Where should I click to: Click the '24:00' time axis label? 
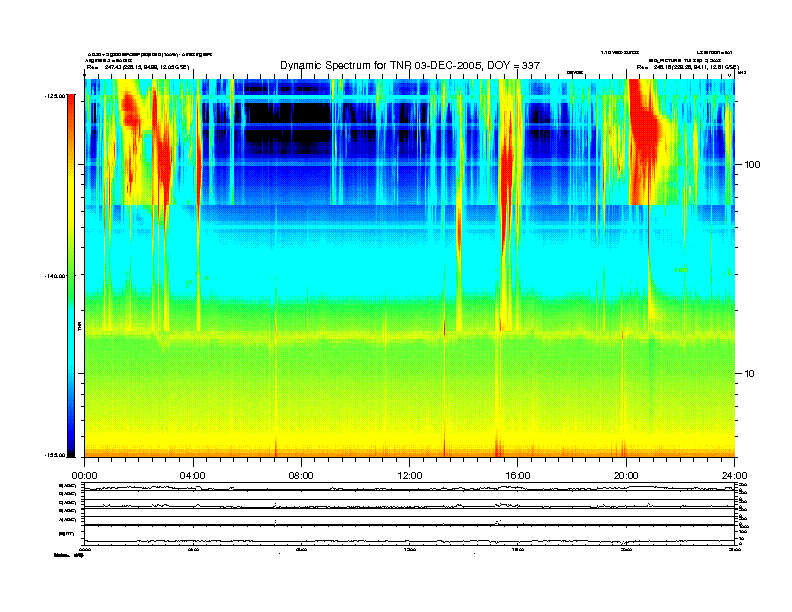coord(734,476)
